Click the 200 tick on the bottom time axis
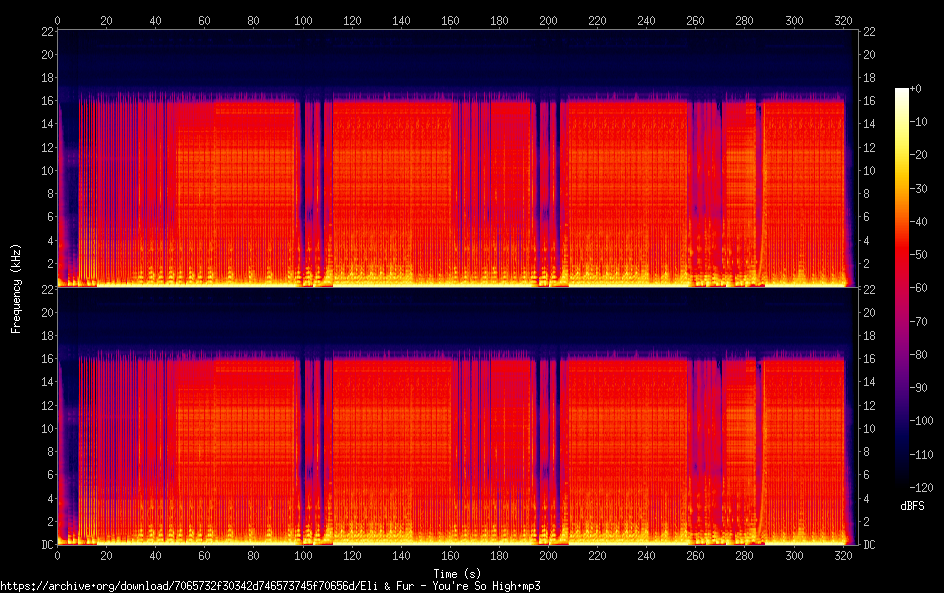This screenshot has height=593, width=944. (548, 555)
